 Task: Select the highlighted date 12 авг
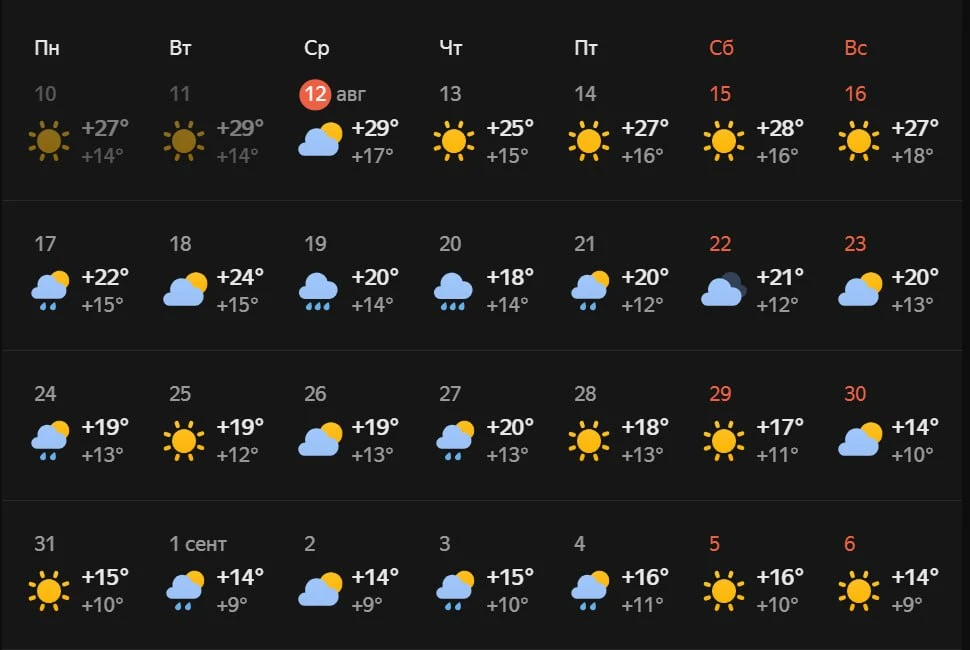coord(333,95)
